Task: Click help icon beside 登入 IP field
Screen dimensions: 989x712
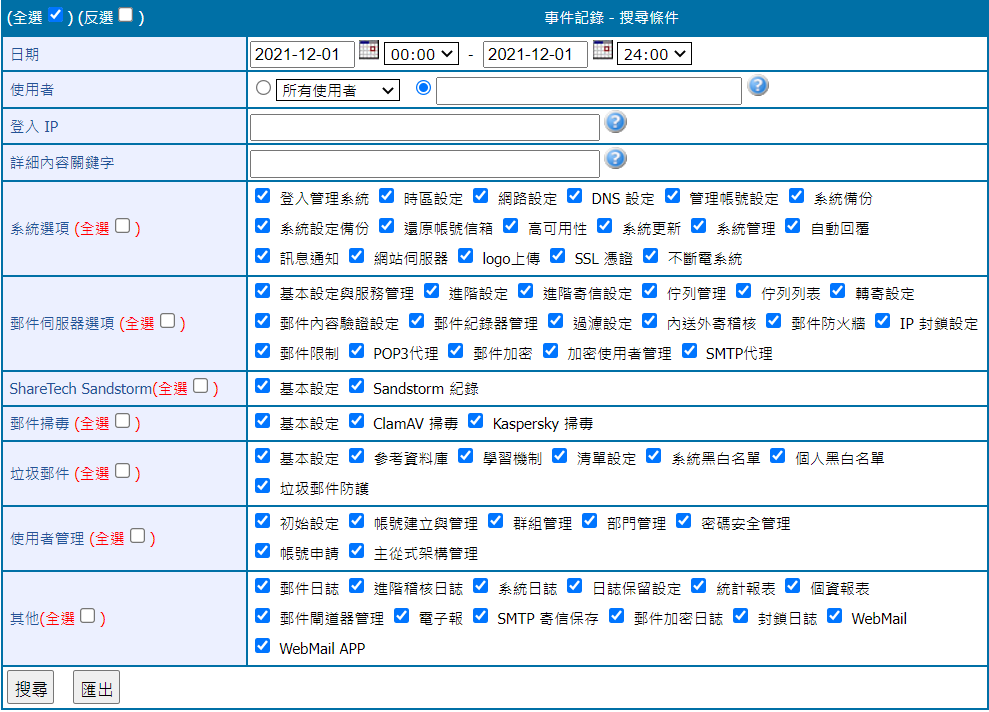Action: (x=616, y=122)
